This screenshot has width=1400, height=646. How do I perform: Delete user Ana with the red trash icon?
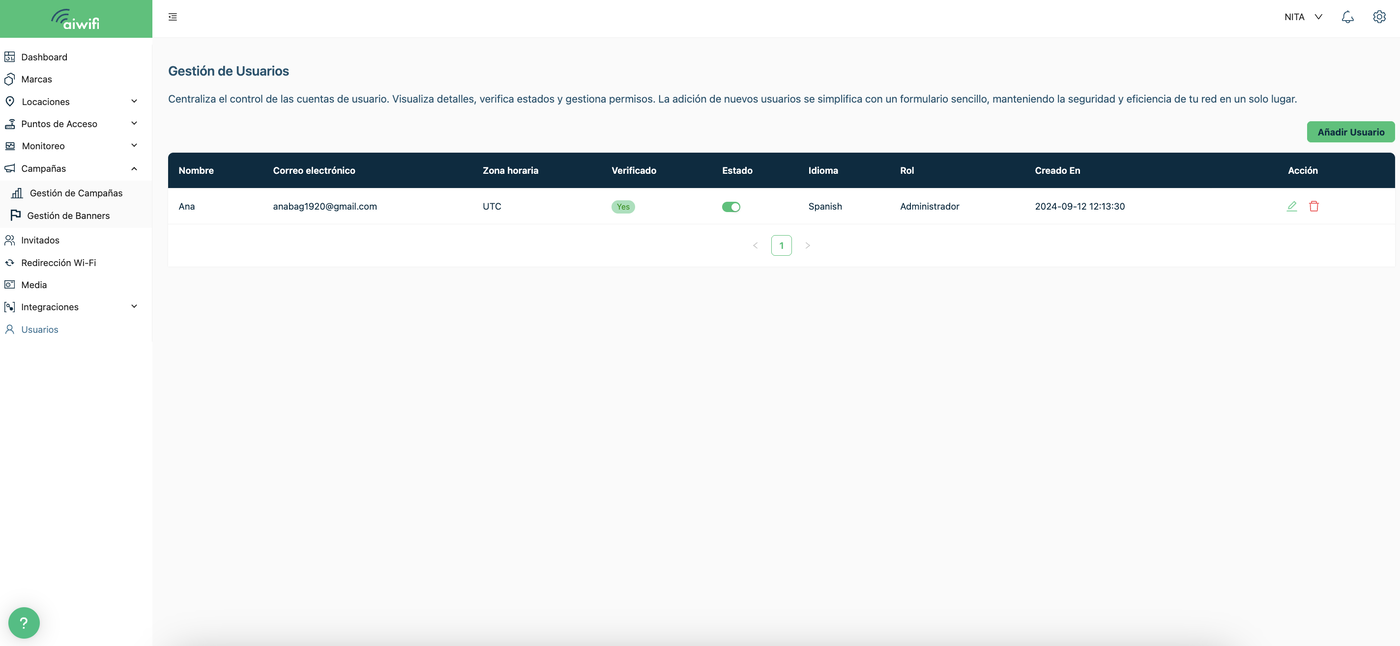tap(1314, 206)
